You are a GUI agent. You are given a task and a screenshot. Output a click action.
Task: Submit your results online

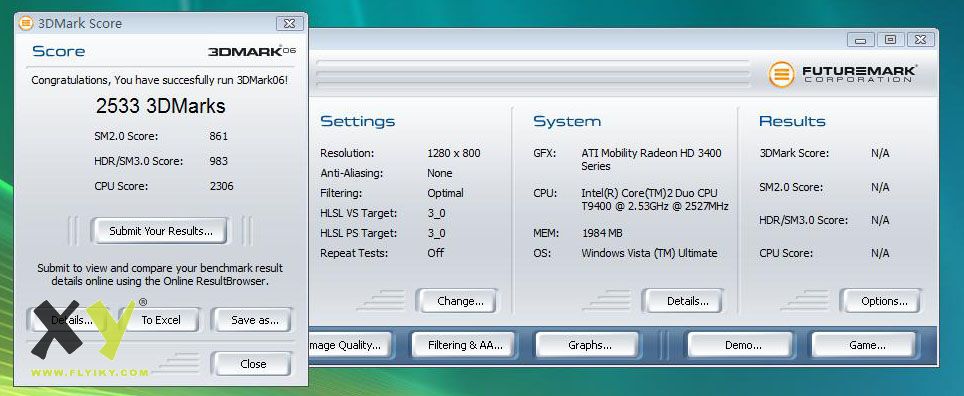pos(160,231)
